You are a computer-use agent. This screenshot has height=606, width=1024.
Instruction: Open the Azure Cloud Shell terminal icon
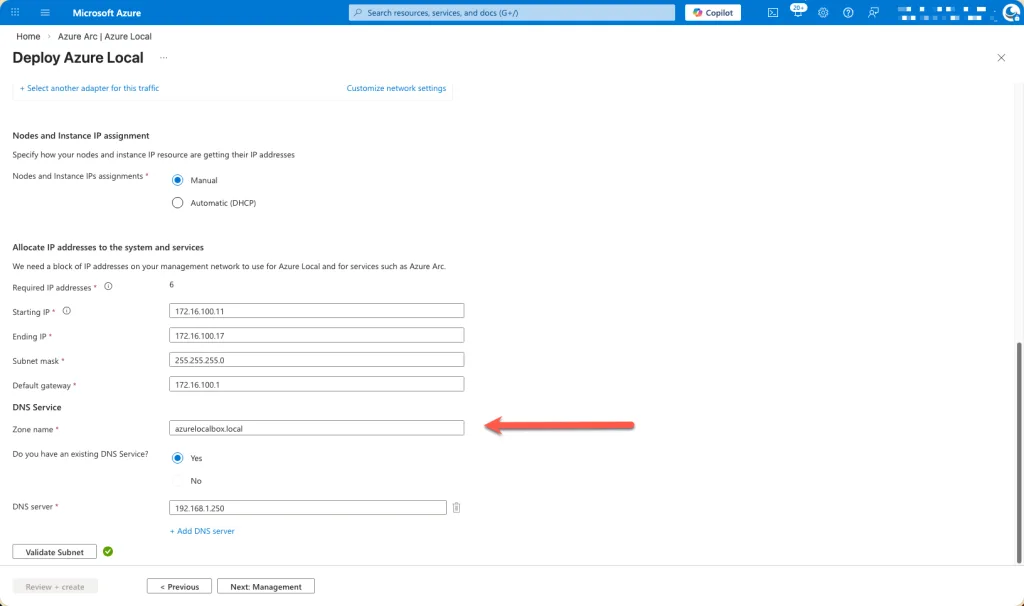pyautogui.click(x=773, y=13)
